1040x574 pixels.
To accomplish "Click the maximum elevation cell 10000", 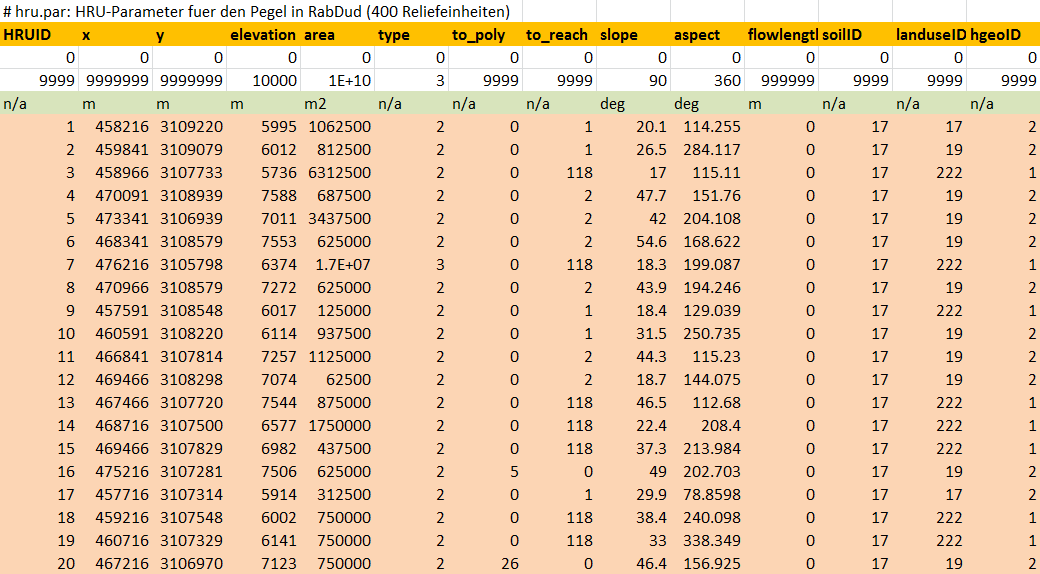I will point(263,81).
